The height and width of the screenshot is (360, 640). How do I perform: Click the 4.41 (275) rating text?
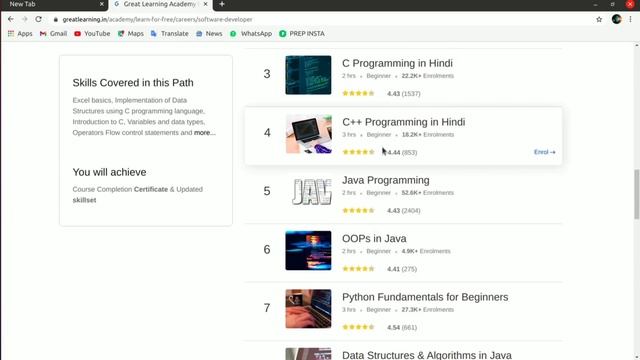(402, 269)
